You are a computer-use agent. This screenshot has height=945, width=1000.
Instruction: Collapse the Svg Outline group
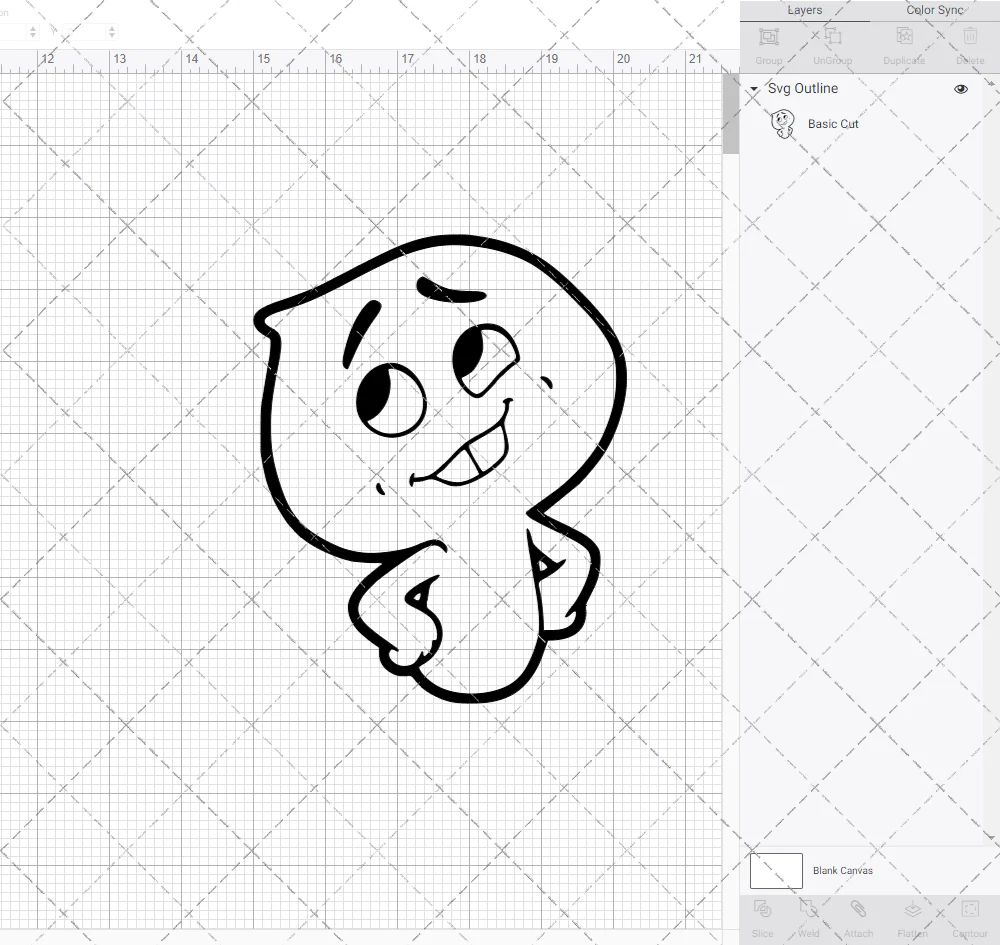tap(753, 89)
